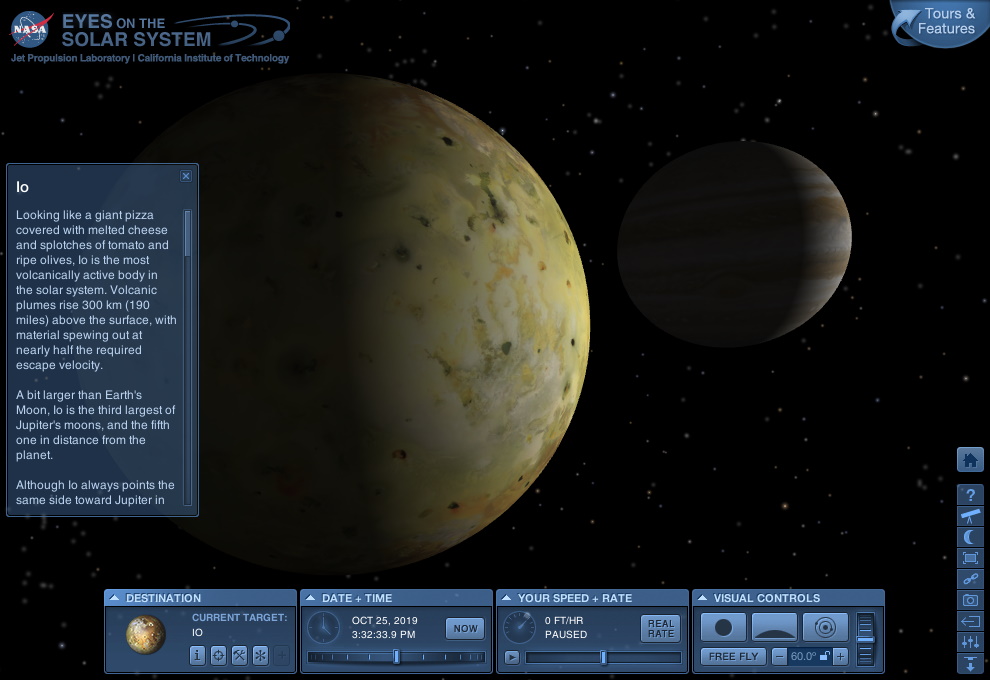The height and width of the screenshot is (680, 990).
Task: Select the concentric orbits view control
Action: tap(825, 628)
